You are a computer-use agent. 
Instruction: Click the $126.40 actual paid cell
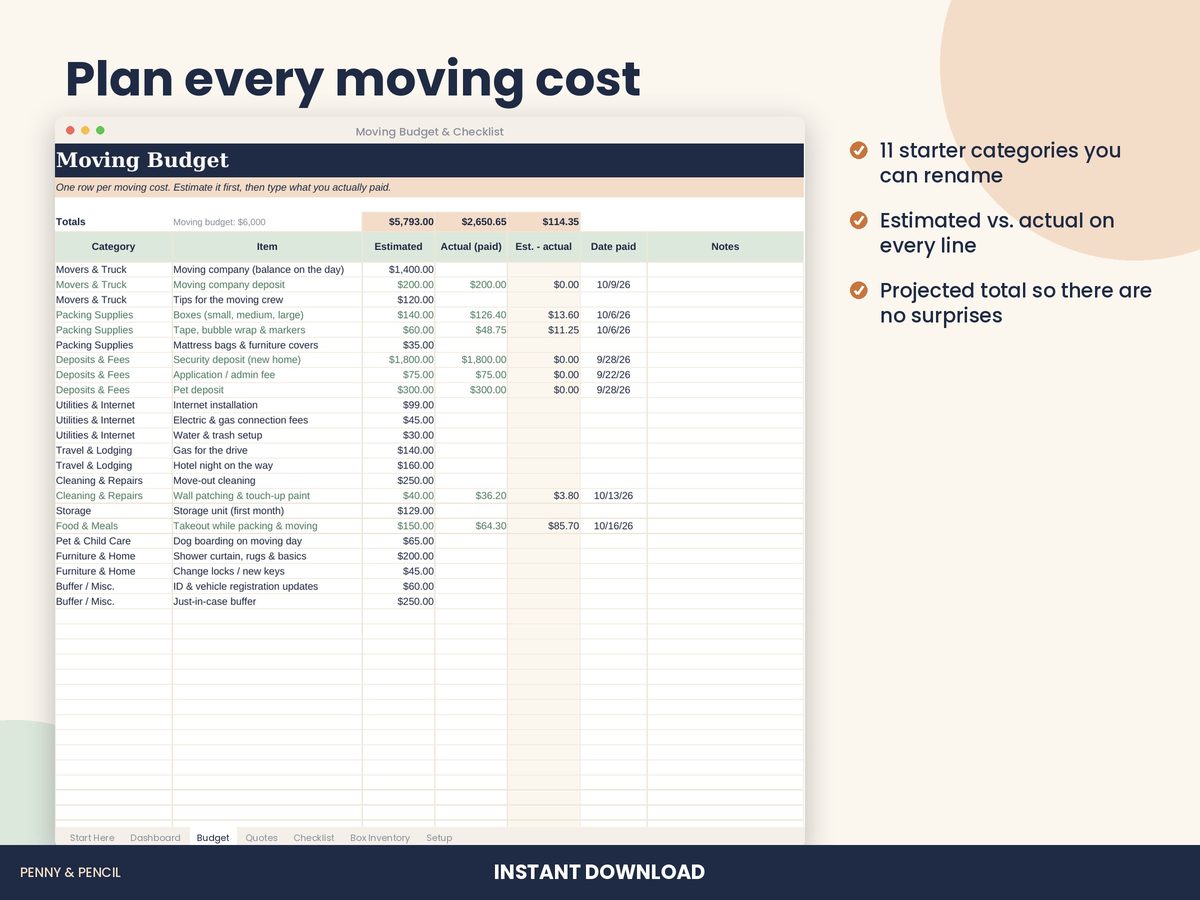pyautogui.click(x=471, y=315)
